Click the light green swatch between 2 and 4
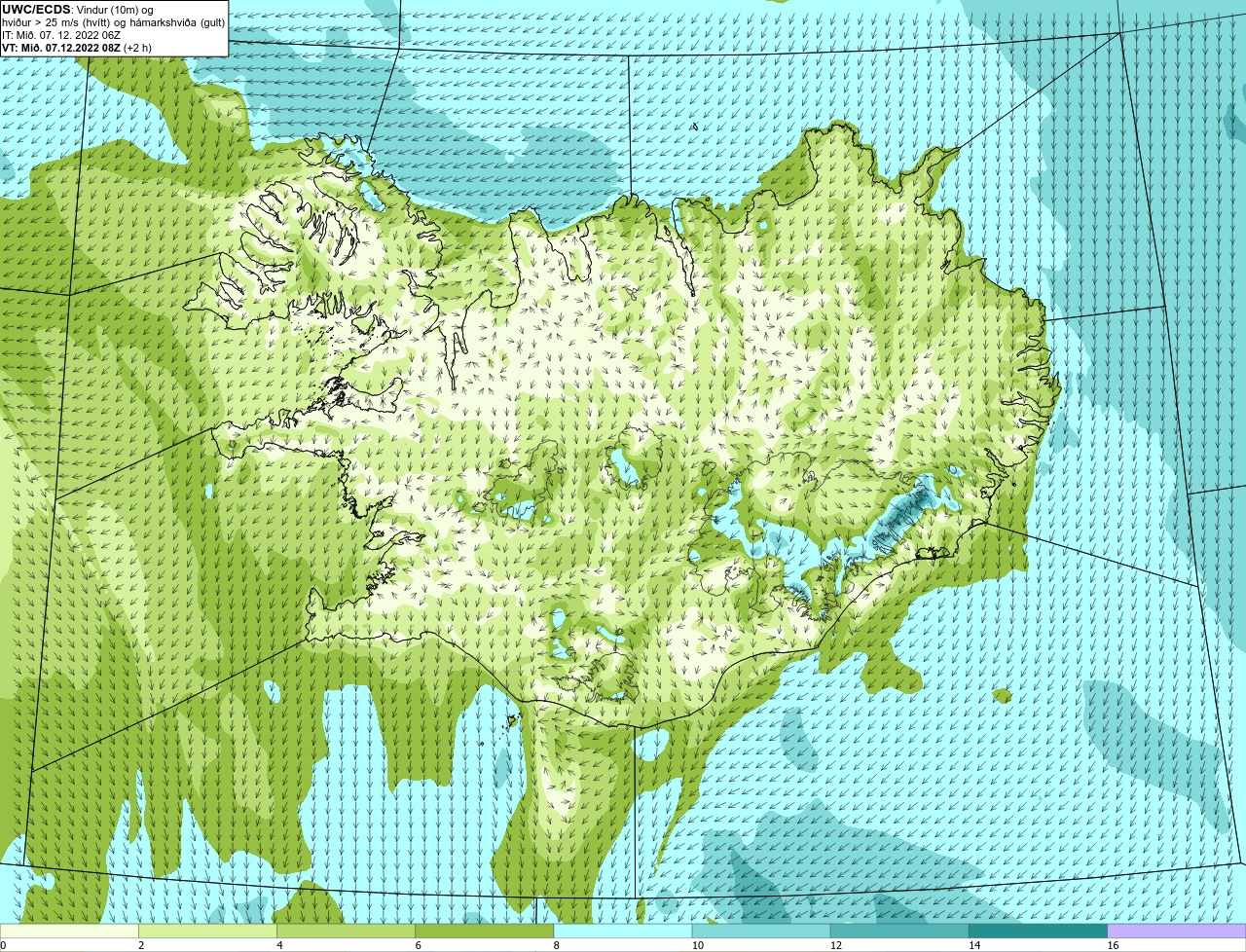 click(208, 932)
